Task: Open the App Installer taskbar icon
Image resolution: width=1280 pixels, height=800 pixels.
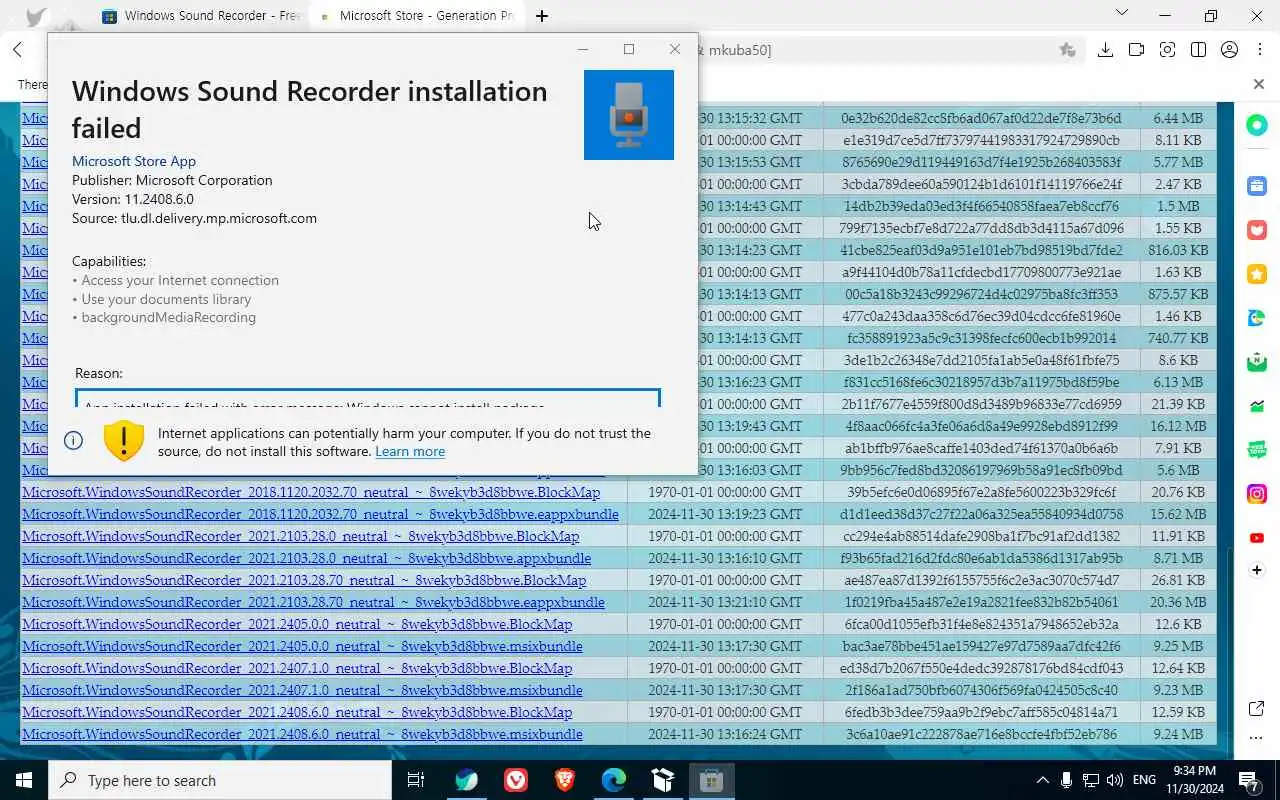Action: [x=662, y=780]
